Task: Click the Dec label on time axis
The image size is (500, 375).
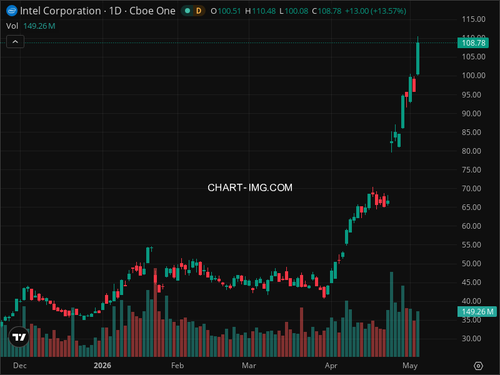Action: [x=20, y=366]
